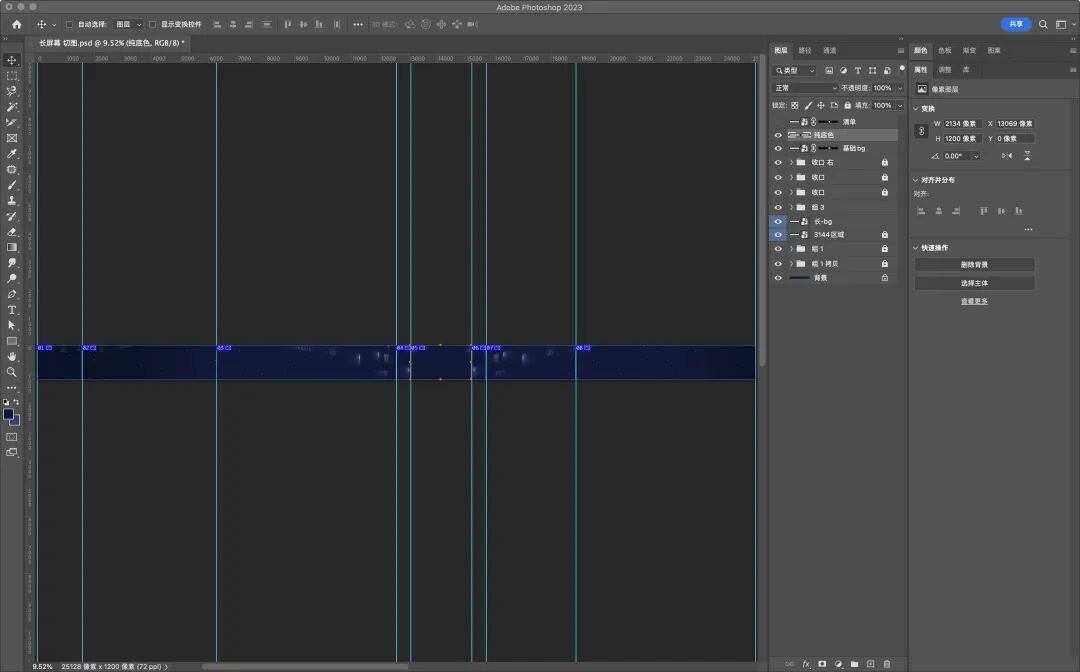Click the 选择主体 button
This screenshot has width=1080, height=672.
(975, 283)
